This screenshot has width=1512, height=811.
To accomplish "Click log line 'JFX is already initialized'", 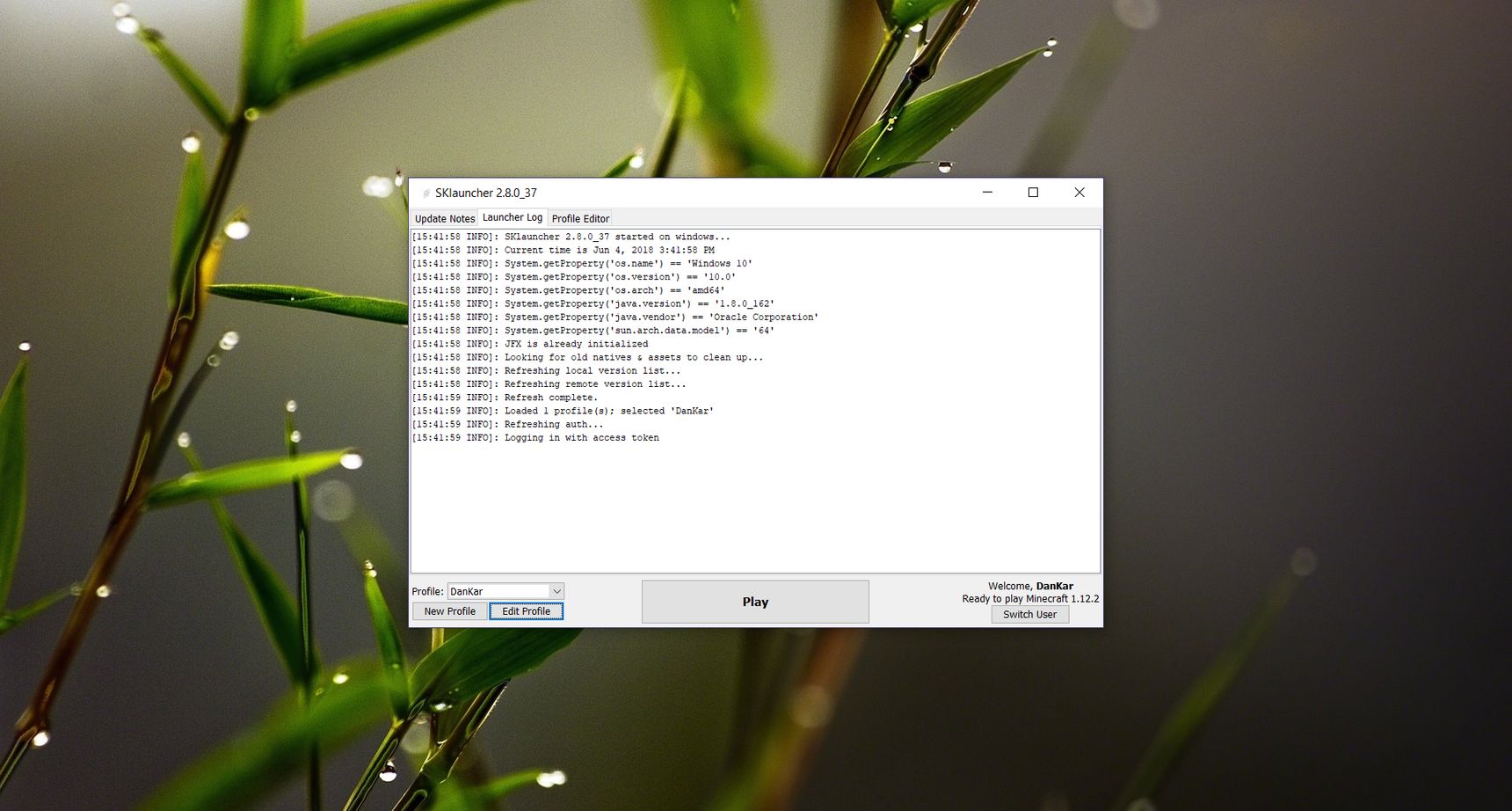I will coord(530,344).
